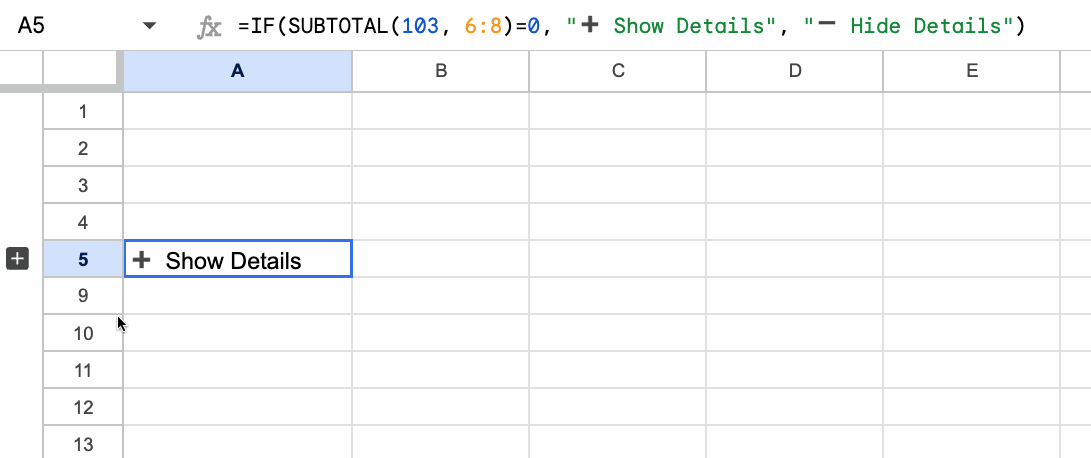Click the Name box showing A5

click(x=60, y=27)
